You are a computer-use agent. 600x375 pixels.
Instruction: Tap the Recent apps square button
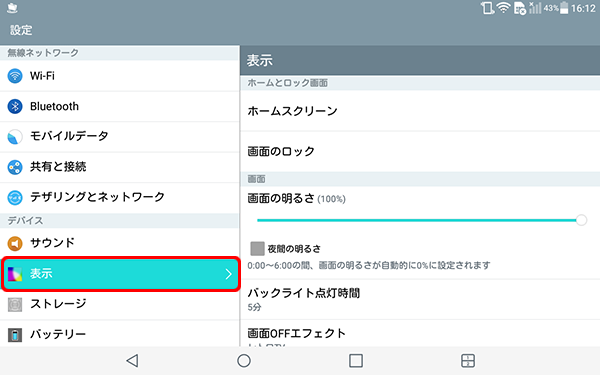pyautogui.click(x=356, y=360)
